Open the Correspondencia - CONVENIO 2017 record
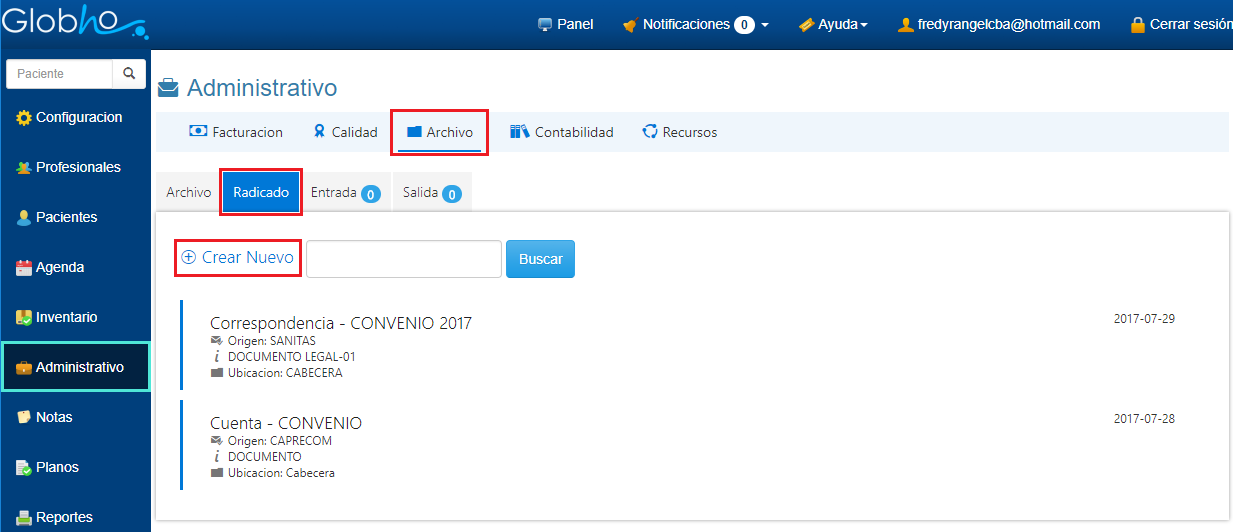 click(340, 323)
